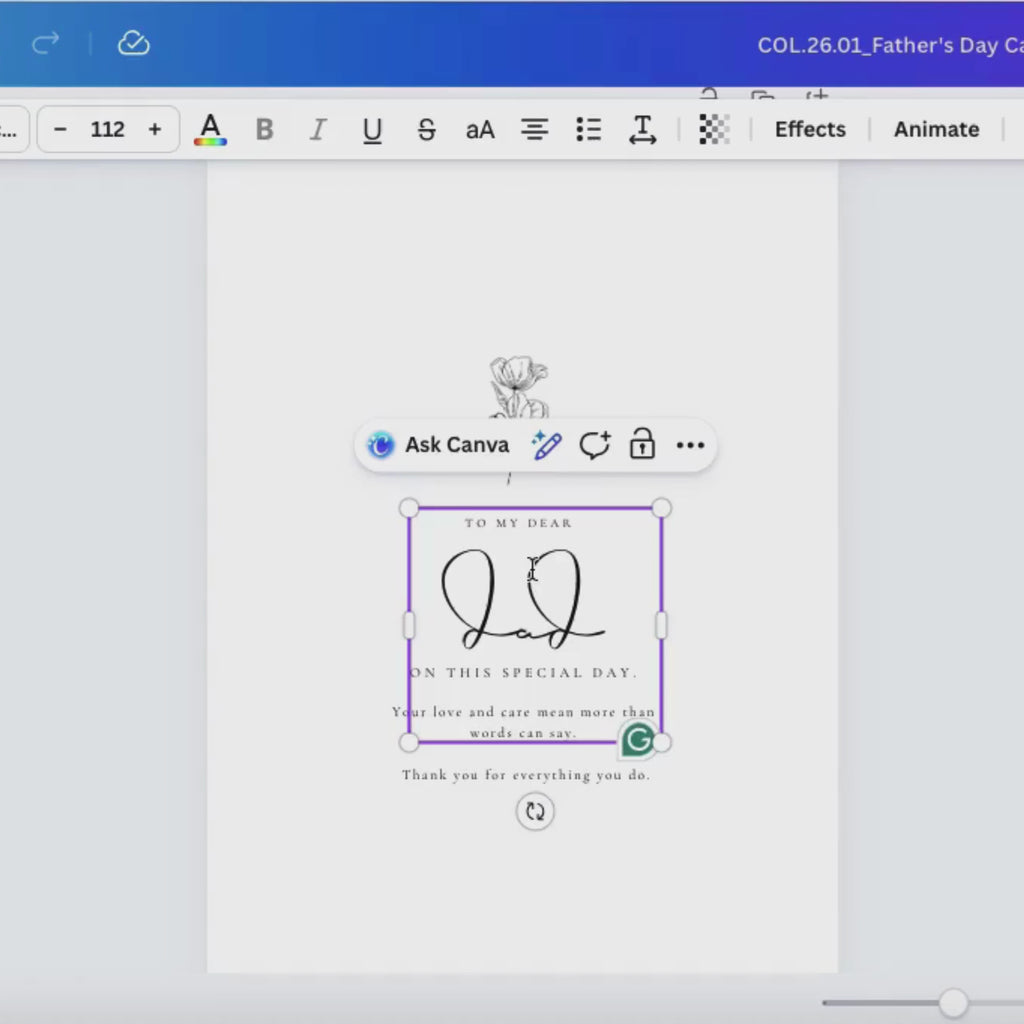Screen dimensions: 1024x1024
Task: Toggle uppercase aA text case
Action: point(480,129)
